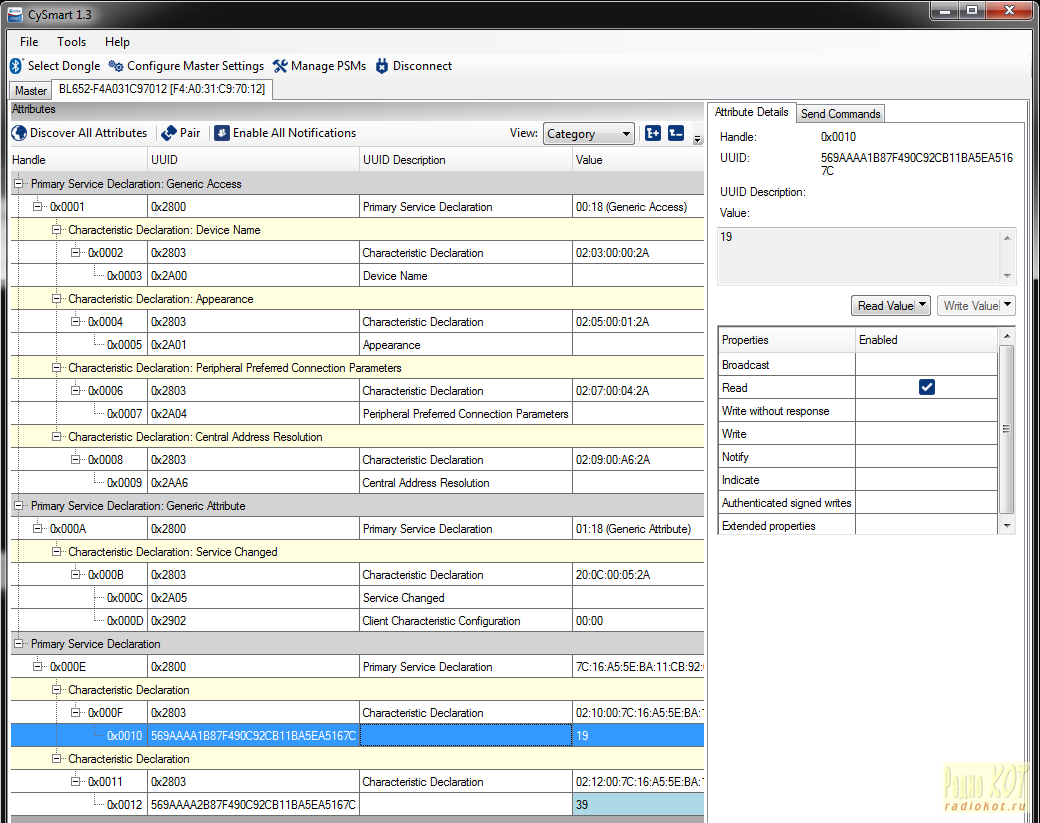The image size is (1040, 823).
Task: Collapse the Generic Attribute primary service group
Action: coord(19,505)
